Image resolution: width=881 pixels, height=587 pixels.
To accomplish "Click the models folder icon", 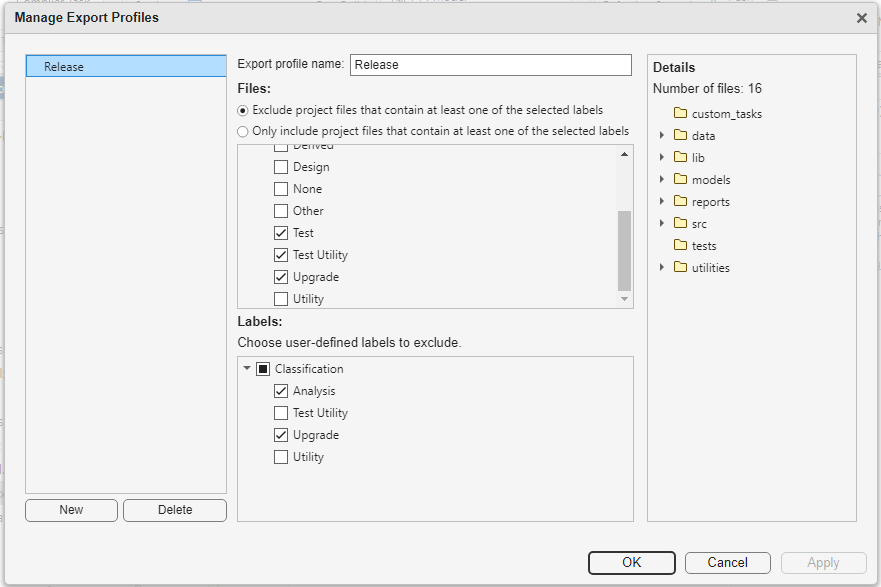I will pyautogui.click(x=681, y=179).
